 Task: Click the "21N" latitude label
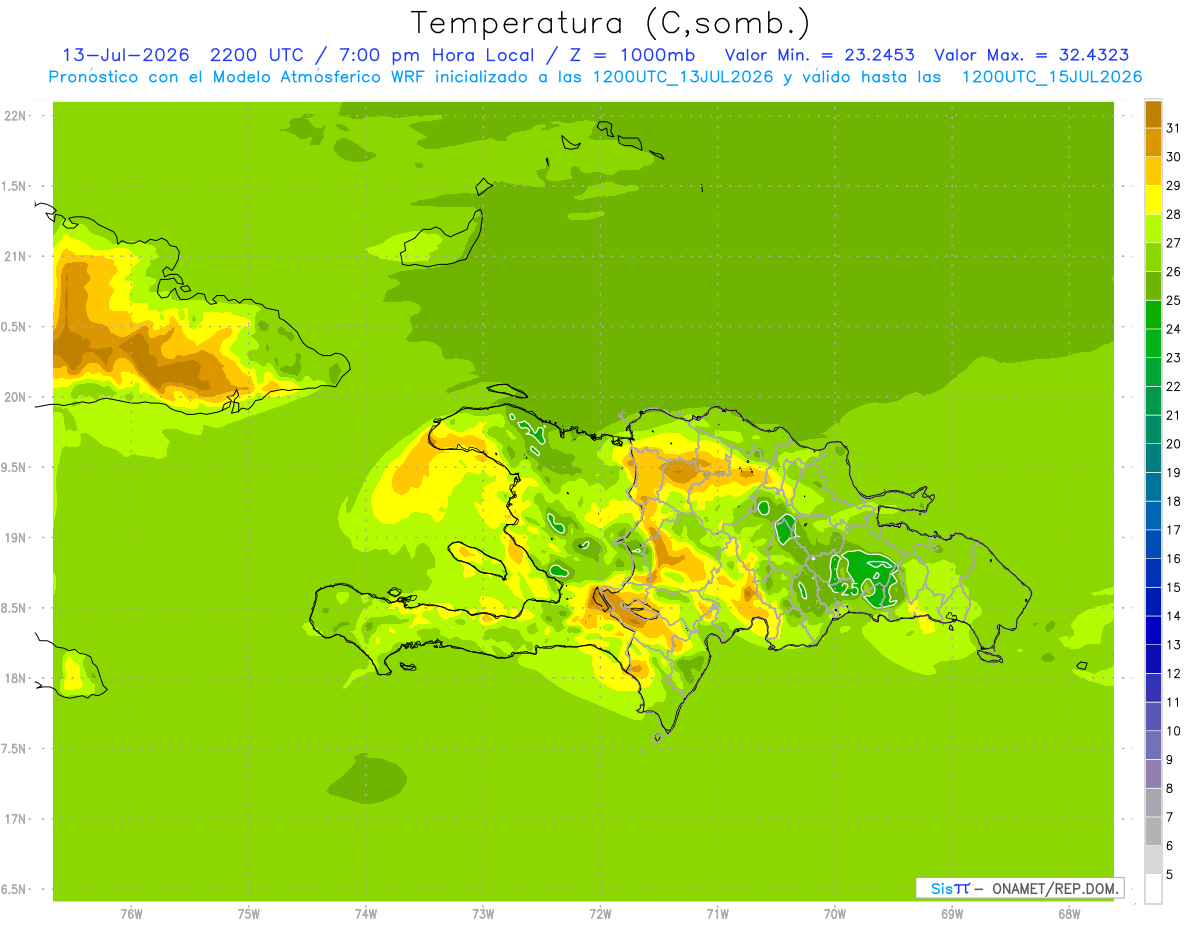click(16, 257)
